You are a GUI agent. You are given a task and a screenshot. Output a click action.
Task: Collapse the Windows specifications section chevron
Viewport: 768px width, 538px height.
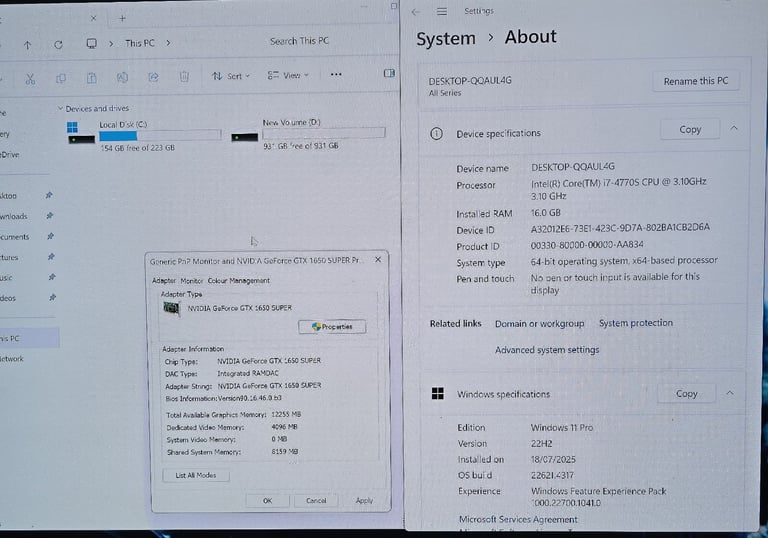[x=730, y=393]
